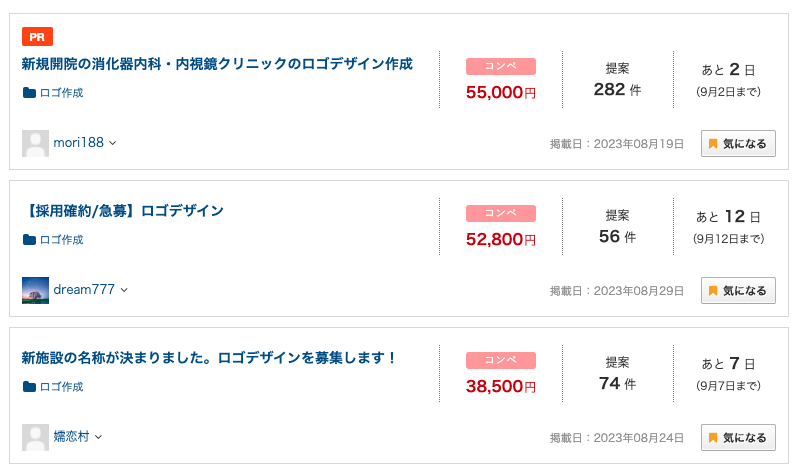801x470 pixels.
Task: Click the コンペ tag above 55,000円
Action: 501,66
